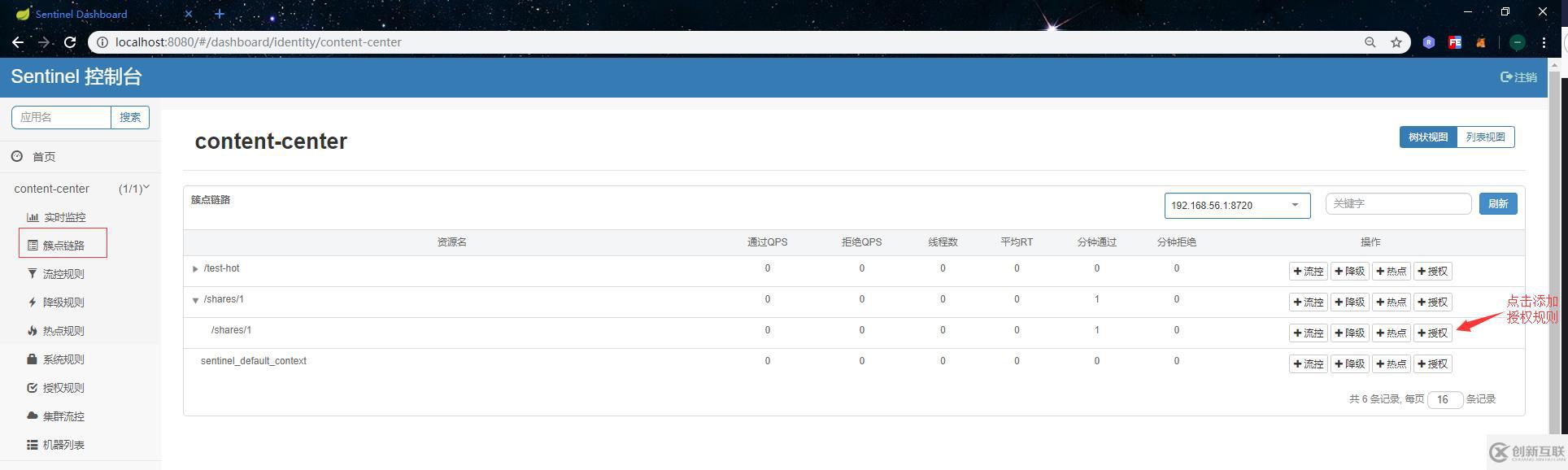Open 降级规则 in the sidebar
1568x470 pixels.
pyautogui.click(x=56, y=302)
